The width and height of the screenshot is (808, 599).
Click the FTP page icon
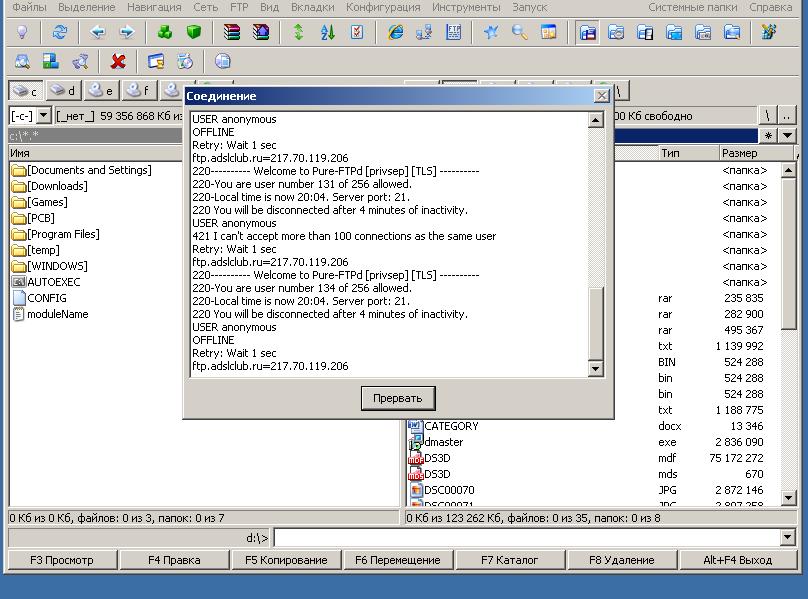click(453, 32)
